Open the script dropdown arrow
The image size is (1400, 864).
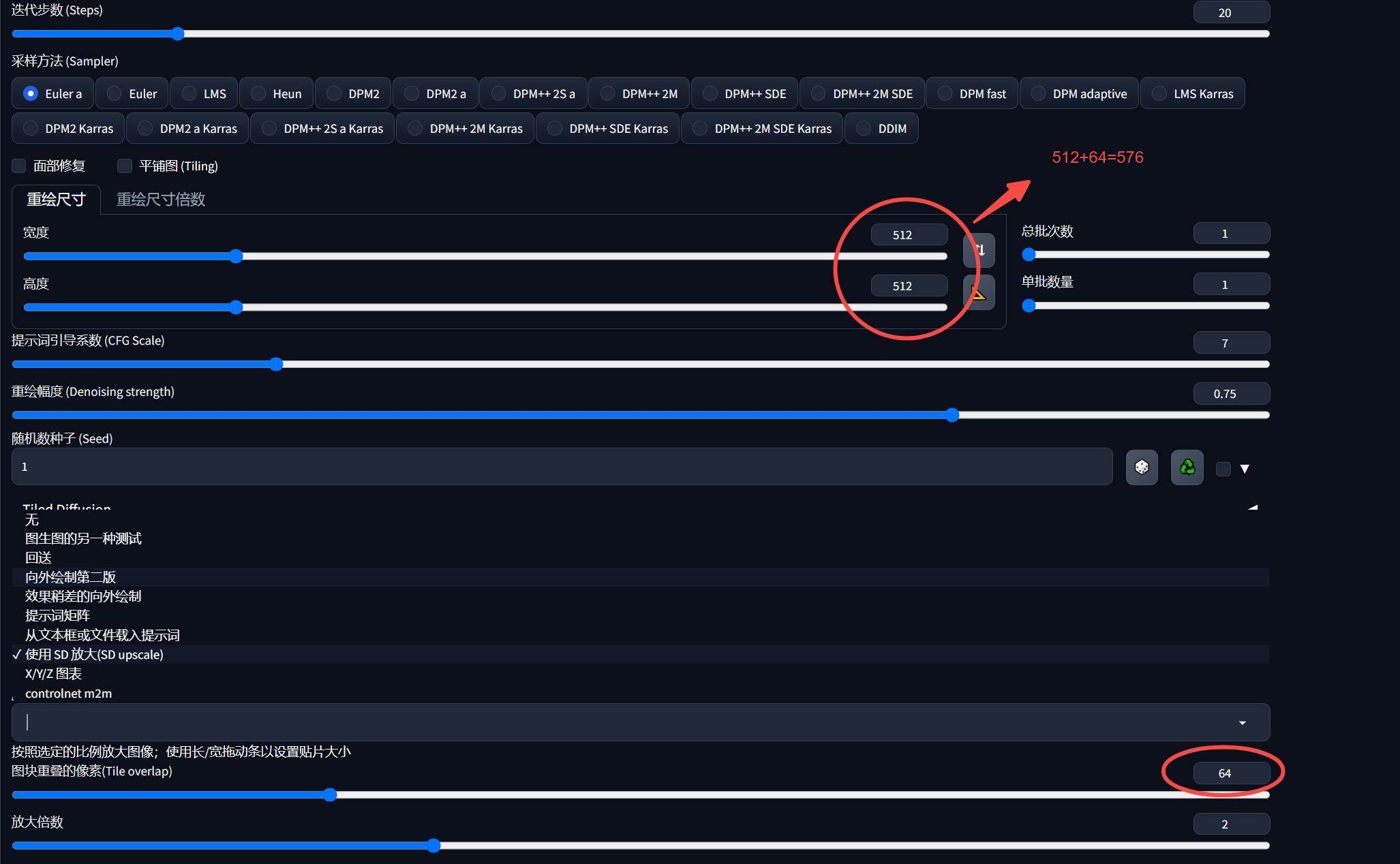pyautogui.click(x=1243, y=722)
